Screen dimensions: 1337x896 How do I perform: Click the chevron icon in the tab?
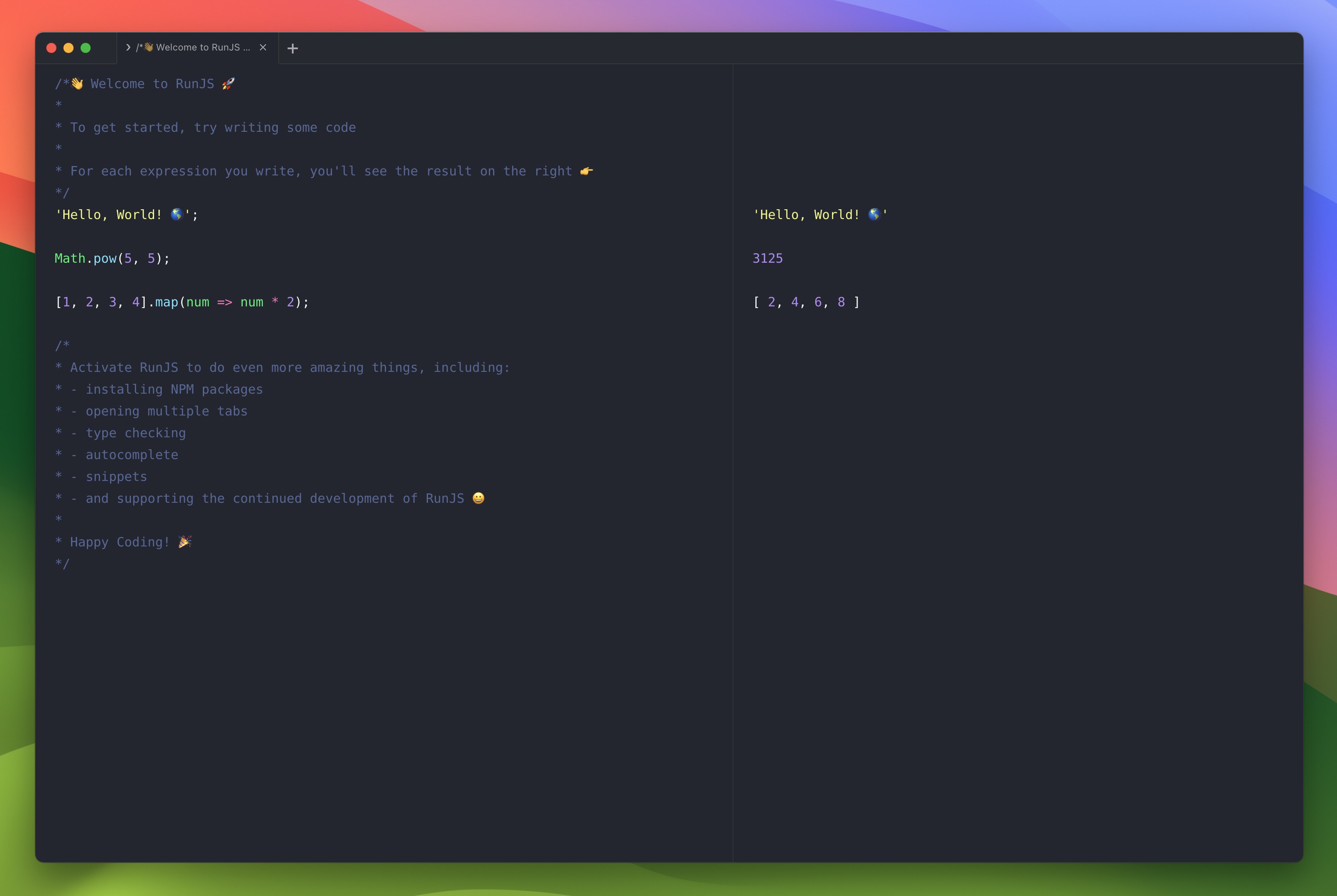click(128, 47)
